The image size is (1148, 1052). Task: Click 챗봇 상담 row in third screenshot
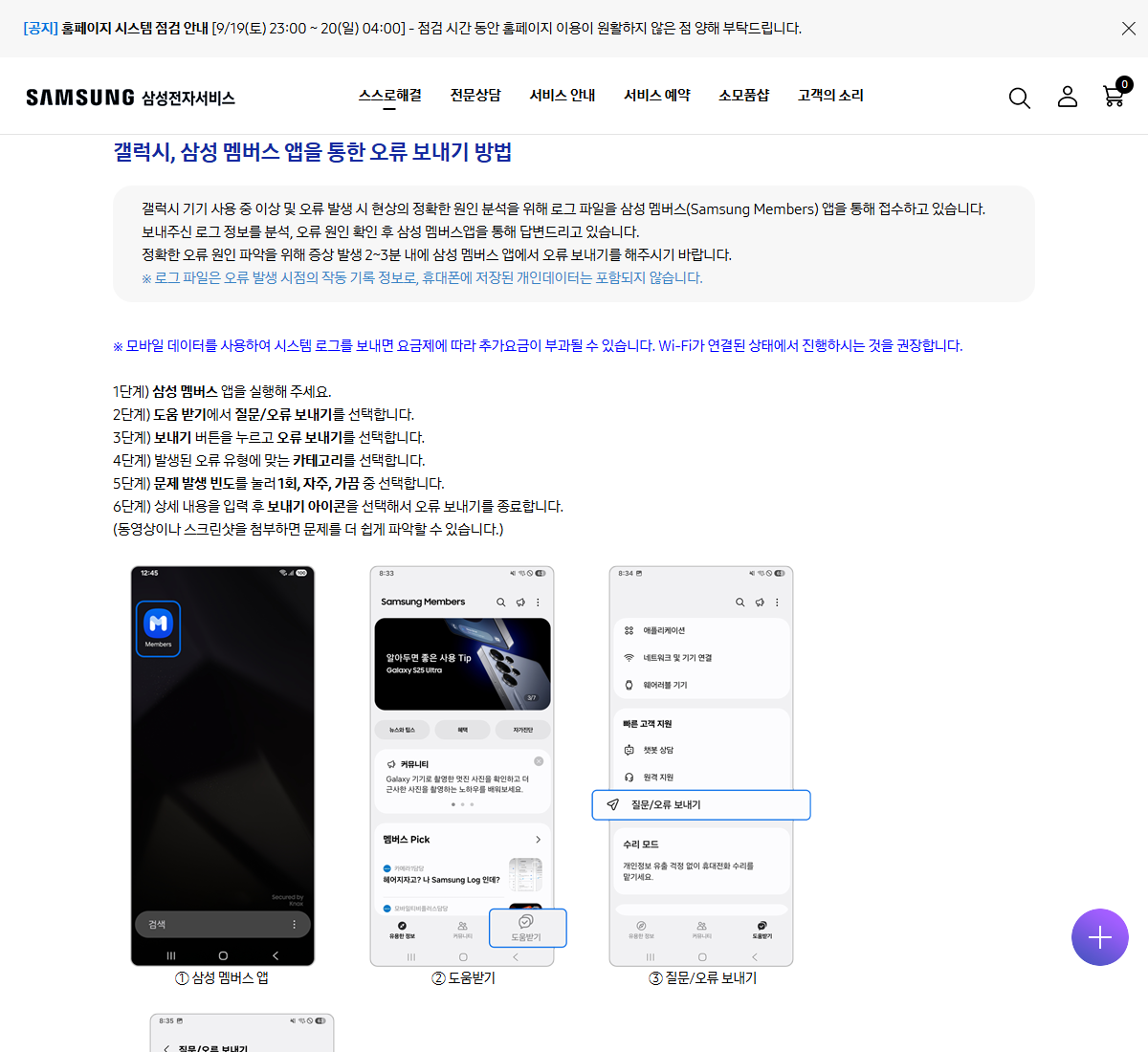click(701, 751)
